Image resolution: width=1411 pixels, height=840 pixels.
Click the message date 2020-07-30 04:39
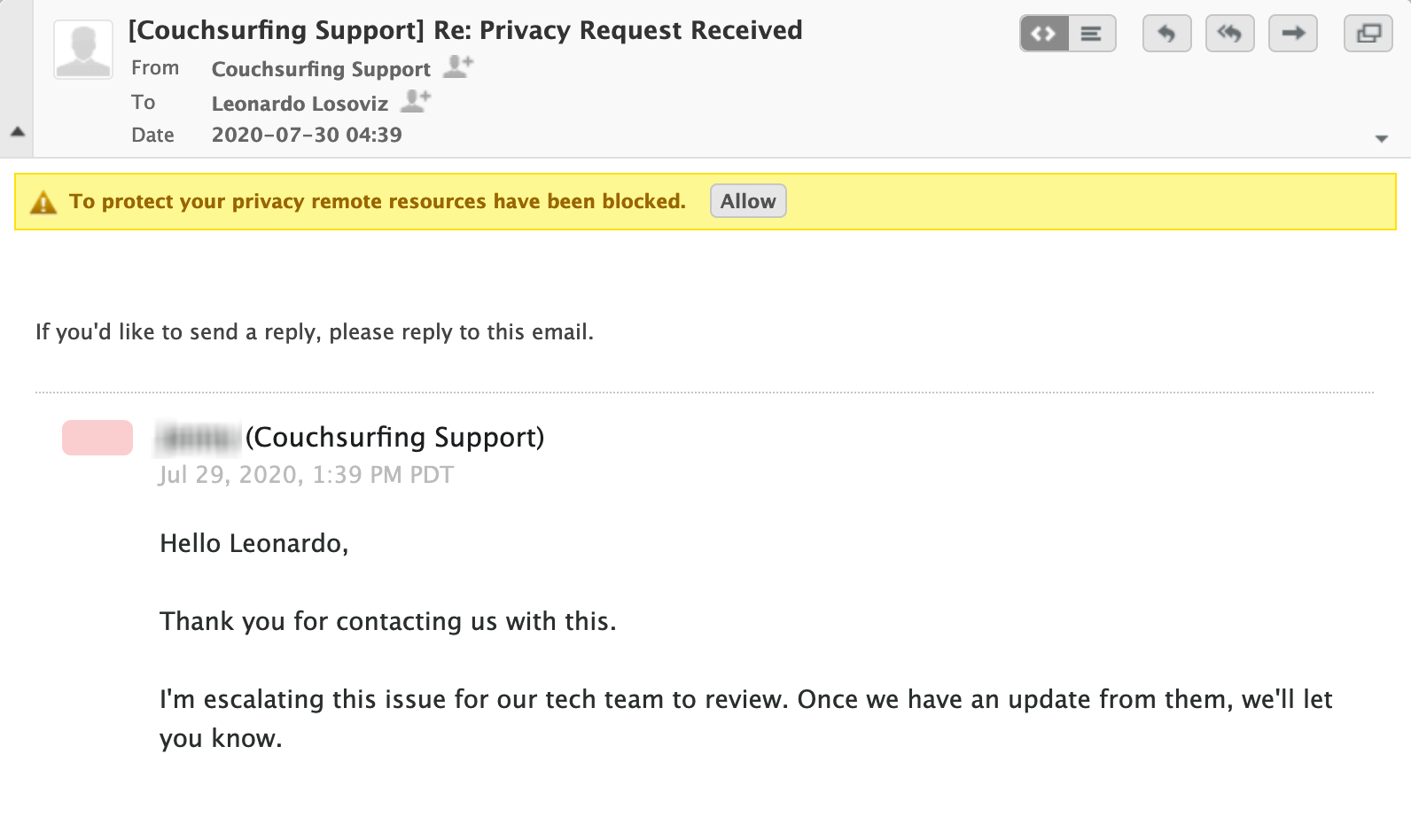pyautogui.click(x=307, y=135)
